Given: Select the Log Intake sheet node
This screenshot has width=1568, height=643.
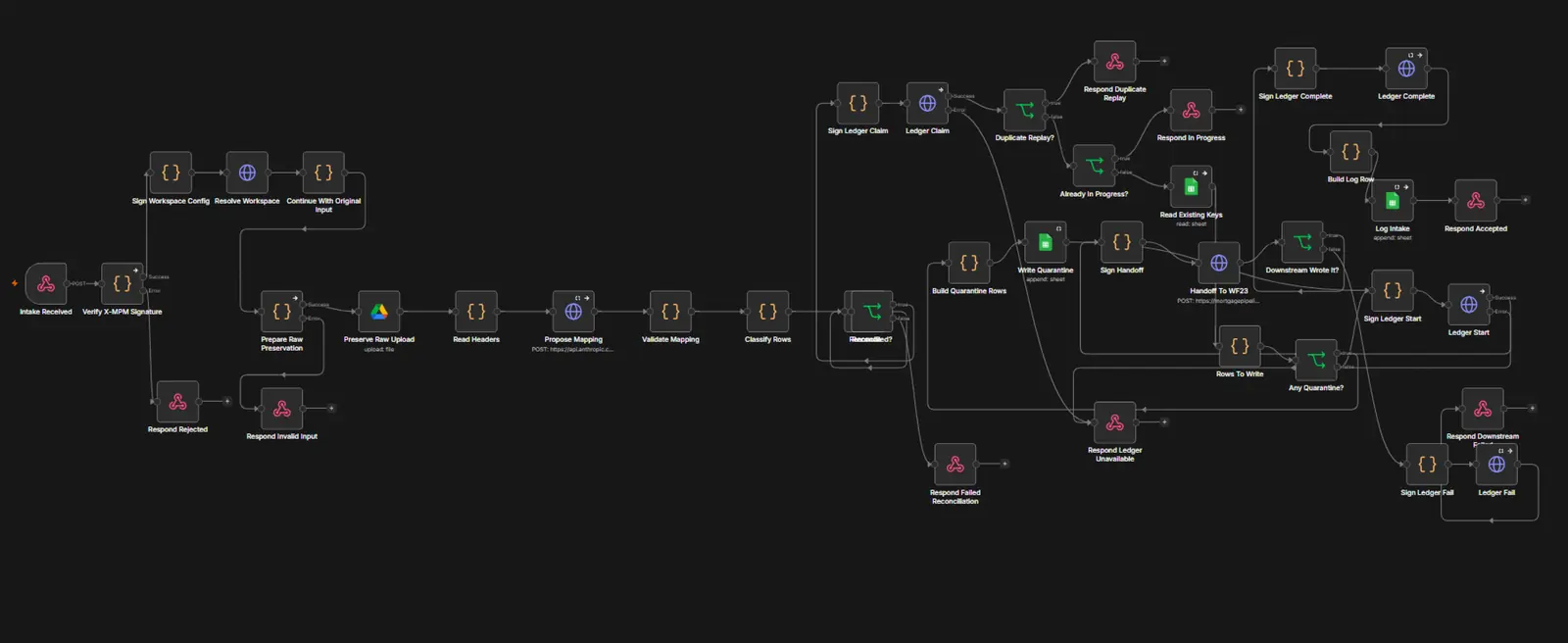Looking at the screenshot, I should click(x=1393, y=201).
